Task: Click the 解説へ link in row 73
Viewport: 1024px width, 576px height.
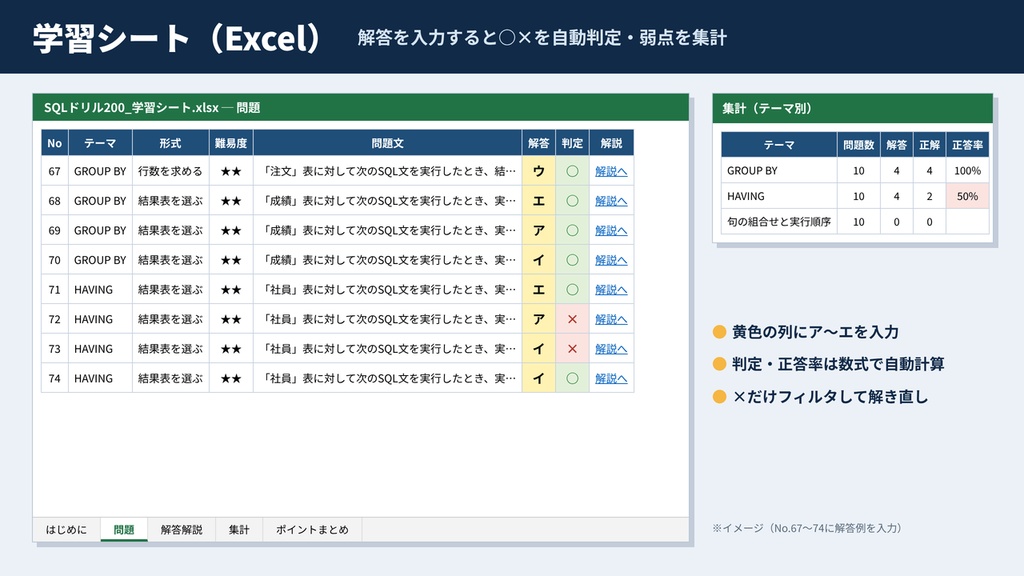Action: click(611, 349)
